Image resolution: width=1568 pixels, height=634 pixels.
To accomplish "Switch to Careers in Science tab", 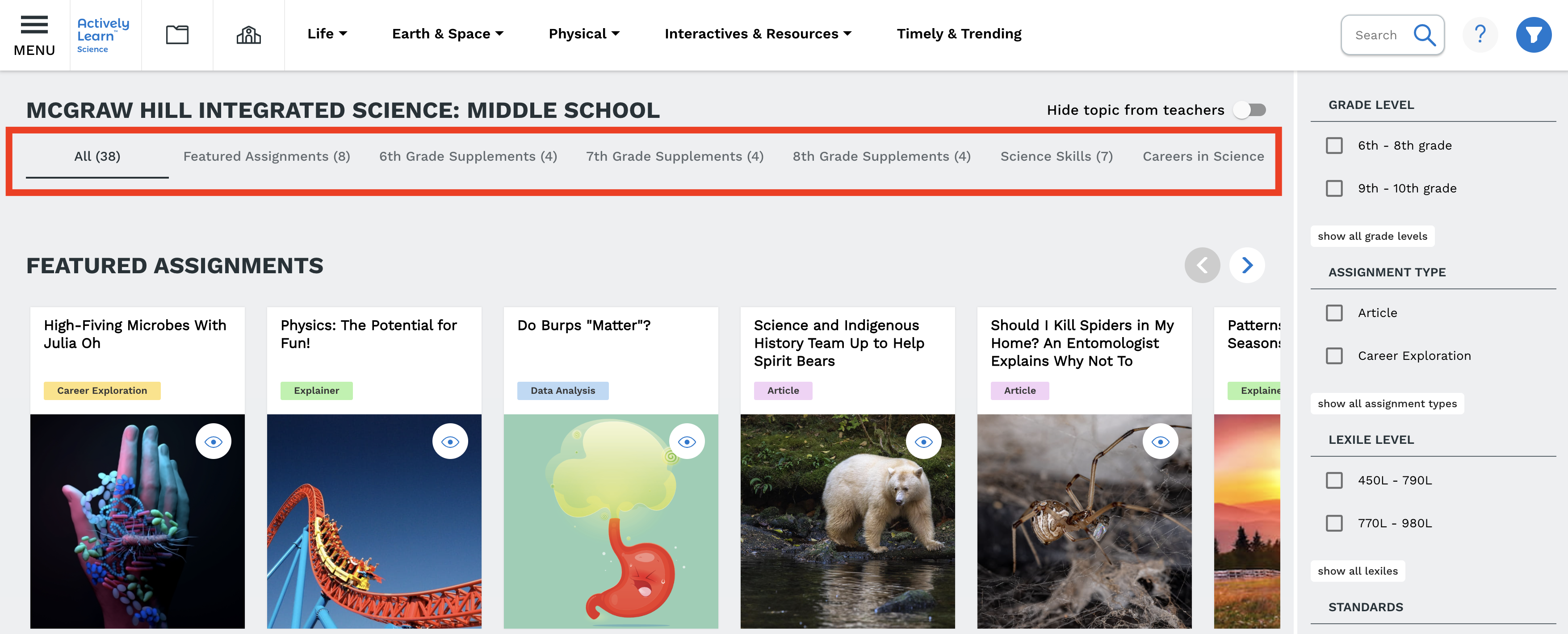I will tap(1203, 156).
